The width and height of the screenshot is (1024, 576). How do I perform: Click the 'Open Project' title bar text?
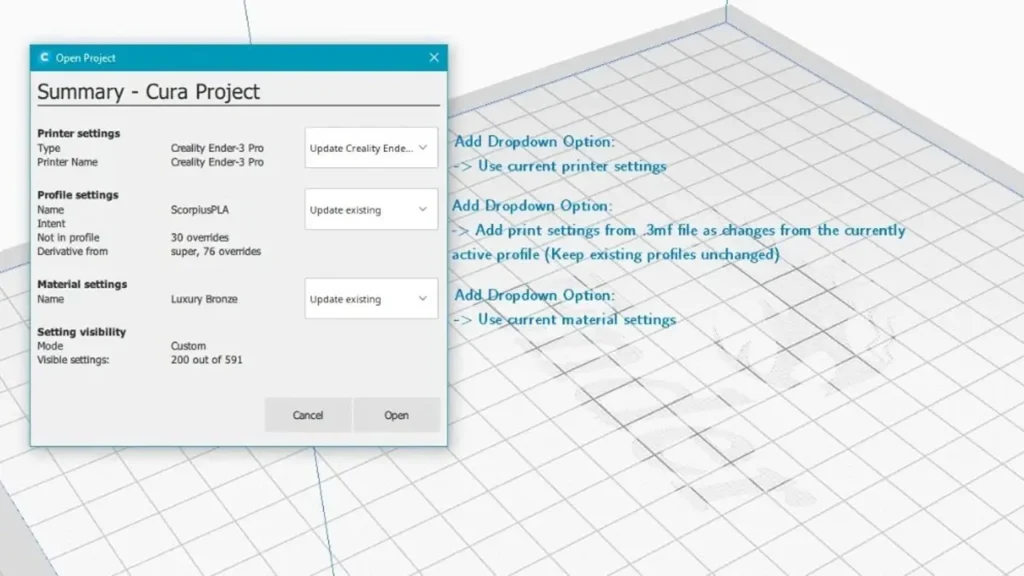(86, 58)
